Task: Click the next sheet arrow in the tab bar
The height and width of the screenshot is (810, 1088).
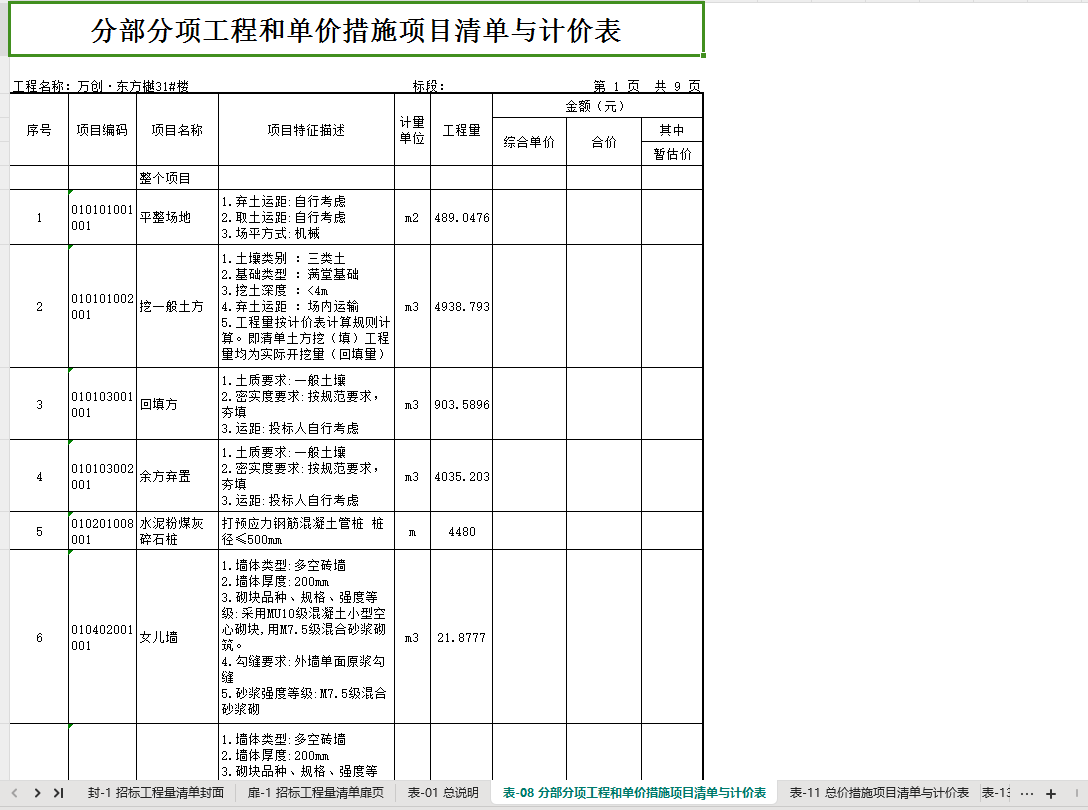Action: tap(37, 793)
